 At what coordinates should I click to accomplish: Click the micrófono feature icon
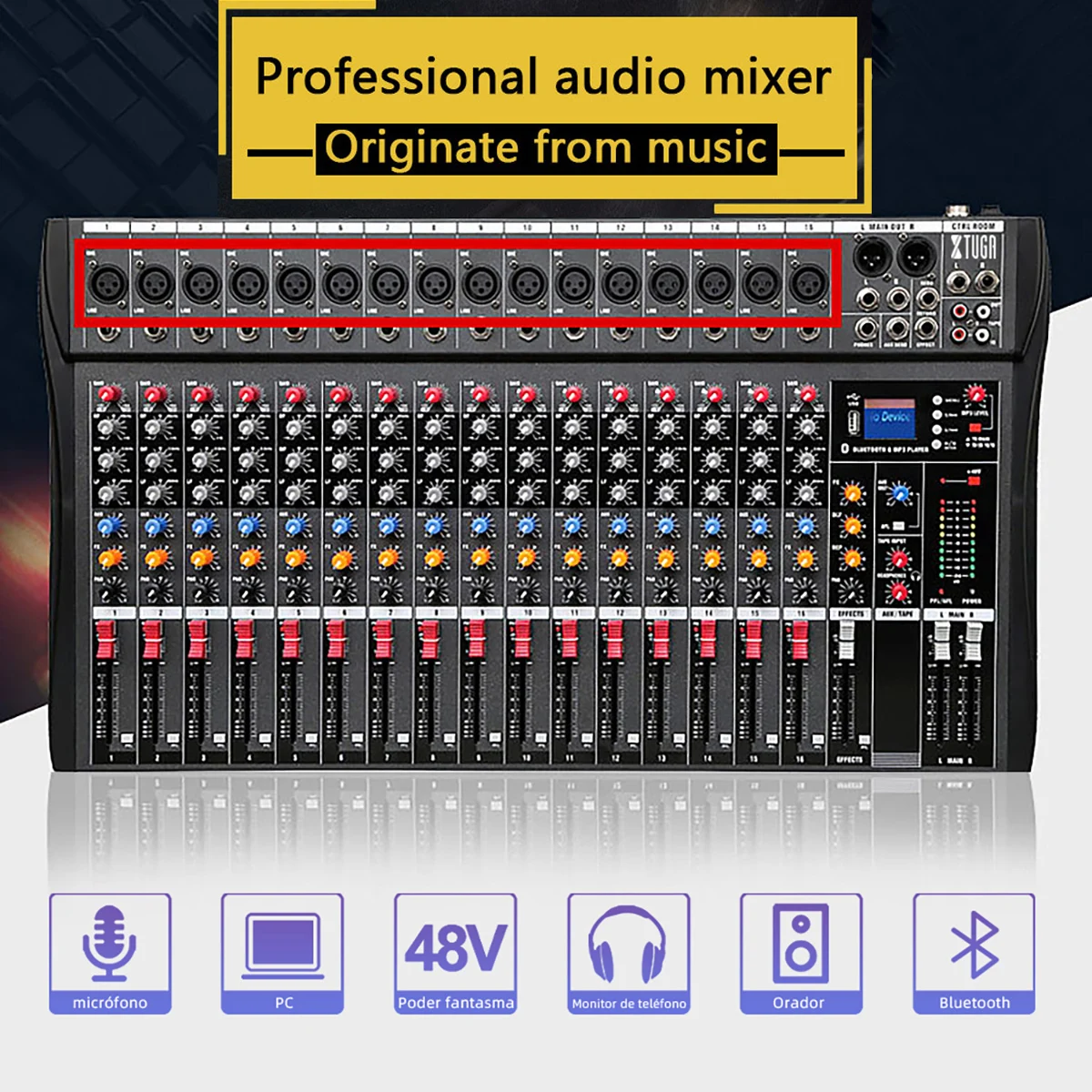[x=110, y=954]
